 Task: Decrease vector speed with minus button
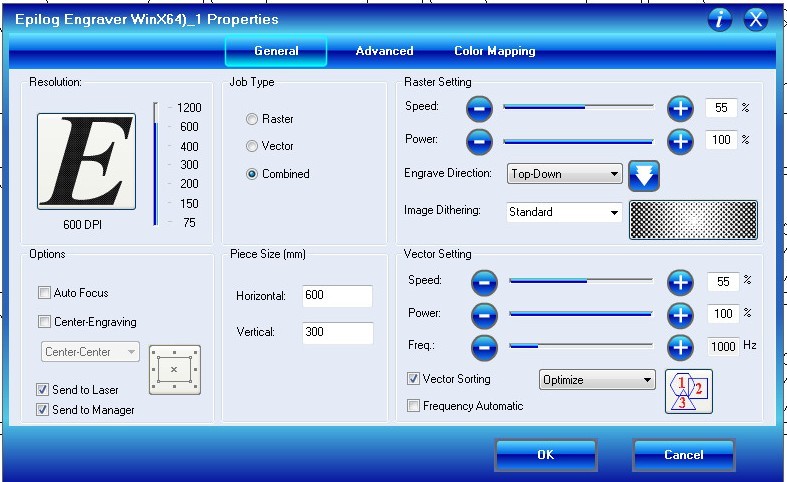484,283
